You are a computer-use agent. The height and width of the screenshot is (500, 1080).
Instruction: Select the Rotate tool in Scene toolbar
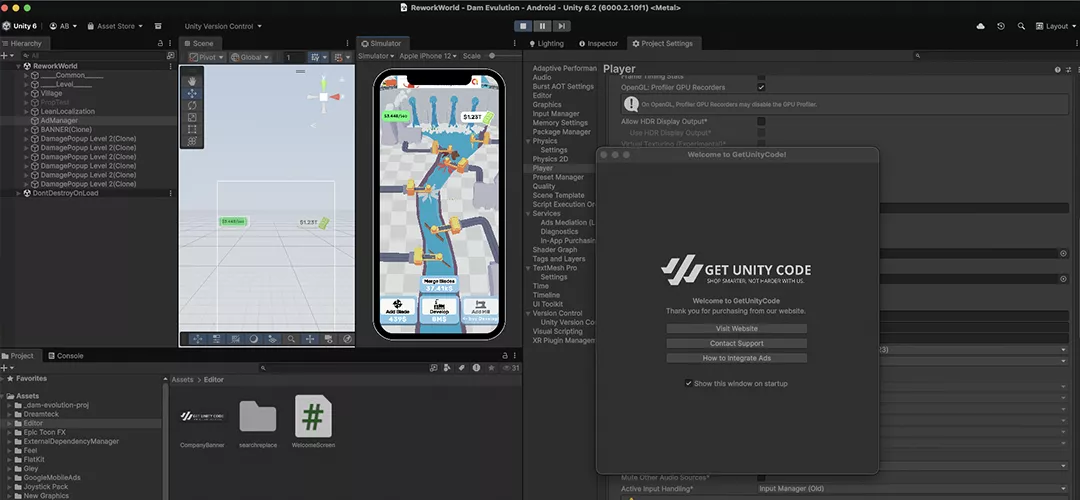click(x=192, y=105)
